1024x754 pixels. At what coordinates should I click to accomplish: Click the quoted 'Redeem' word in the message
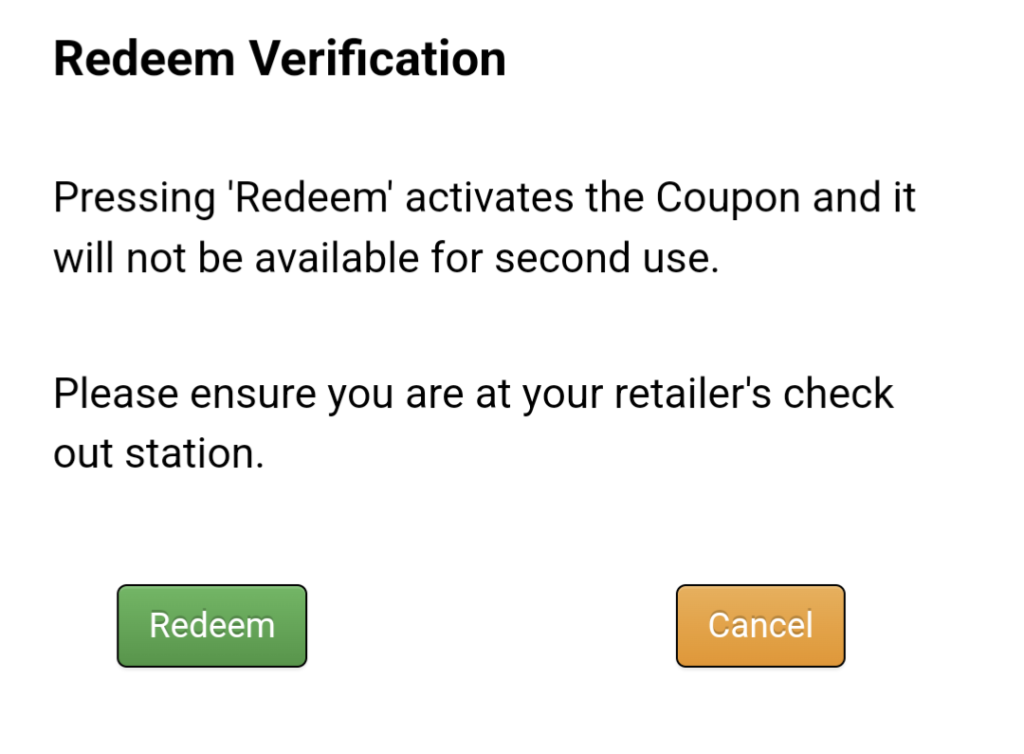click(310, 198)
